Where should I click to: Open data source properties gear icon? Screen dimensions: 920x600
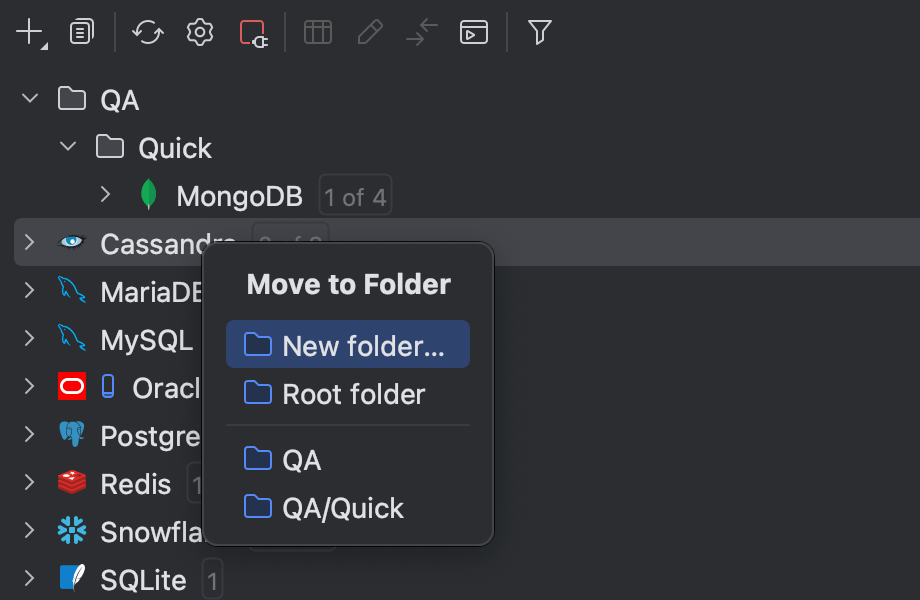[x=199, y=31]
